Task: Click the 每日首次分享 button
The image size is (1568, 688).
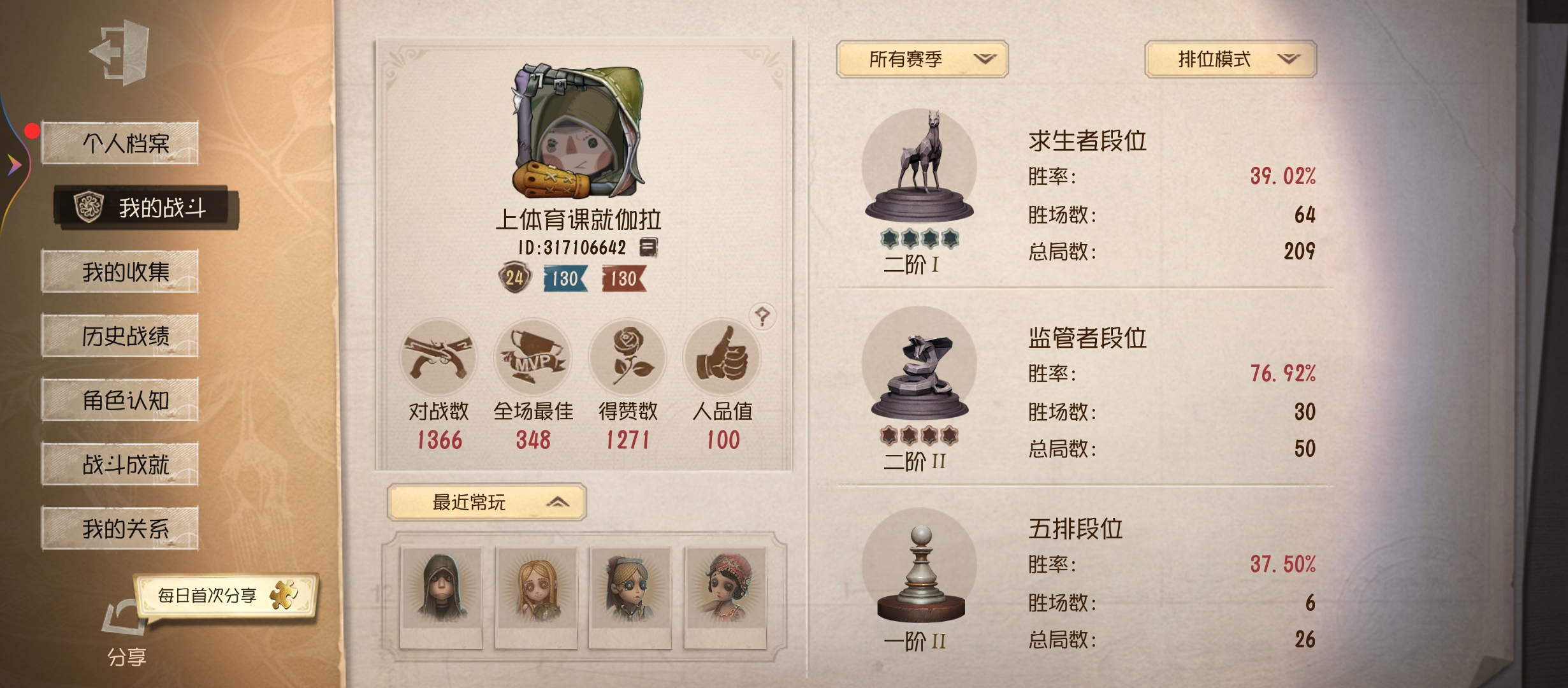Action: (226, 596)
